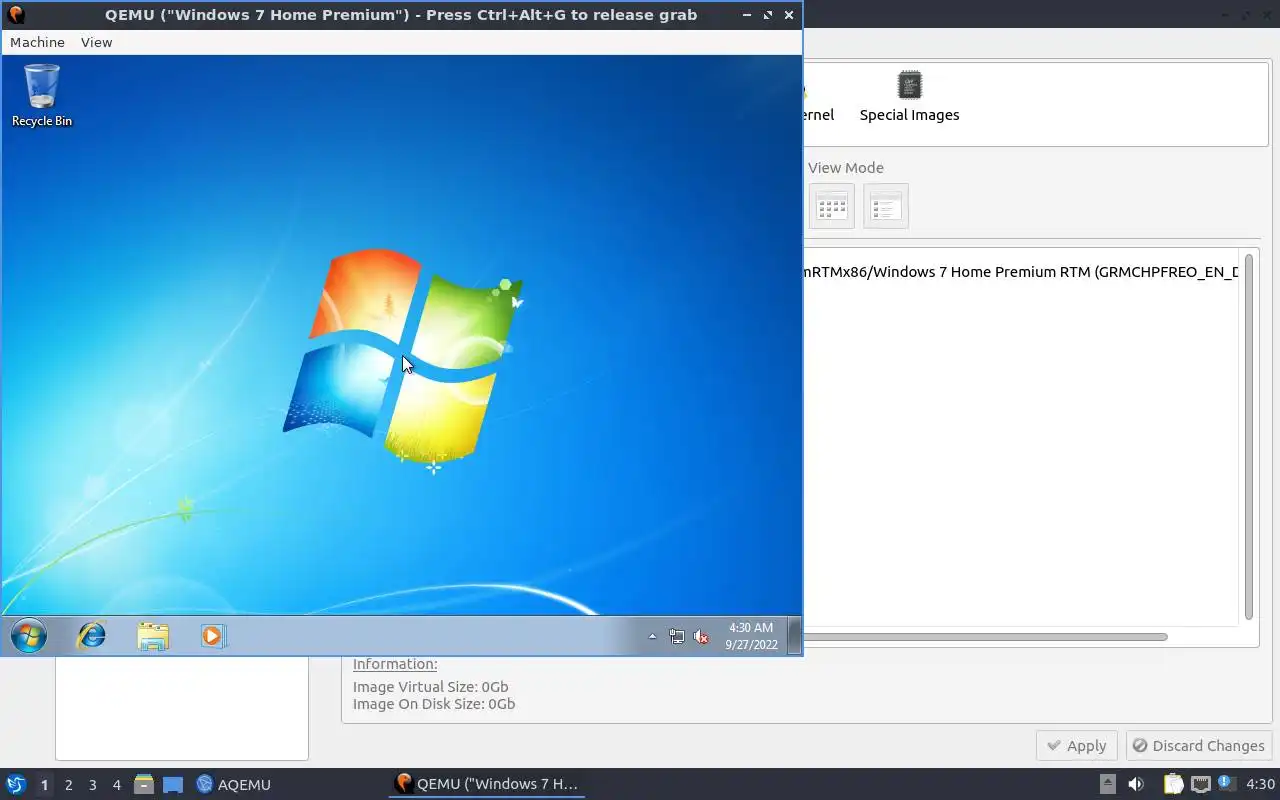Select the Windows 7 Home Premium RTM entry

pyautogui.click(x=1020, y=272)
